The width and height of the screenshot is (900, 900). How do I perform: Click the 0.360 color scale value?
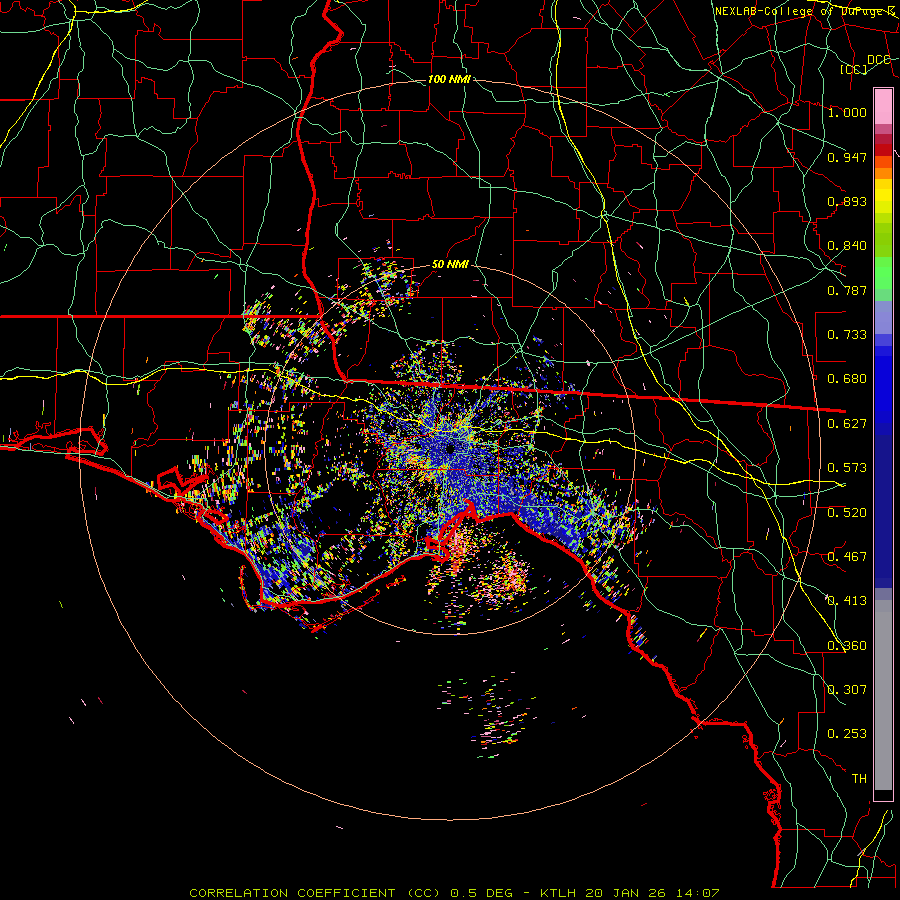[847, 646]
